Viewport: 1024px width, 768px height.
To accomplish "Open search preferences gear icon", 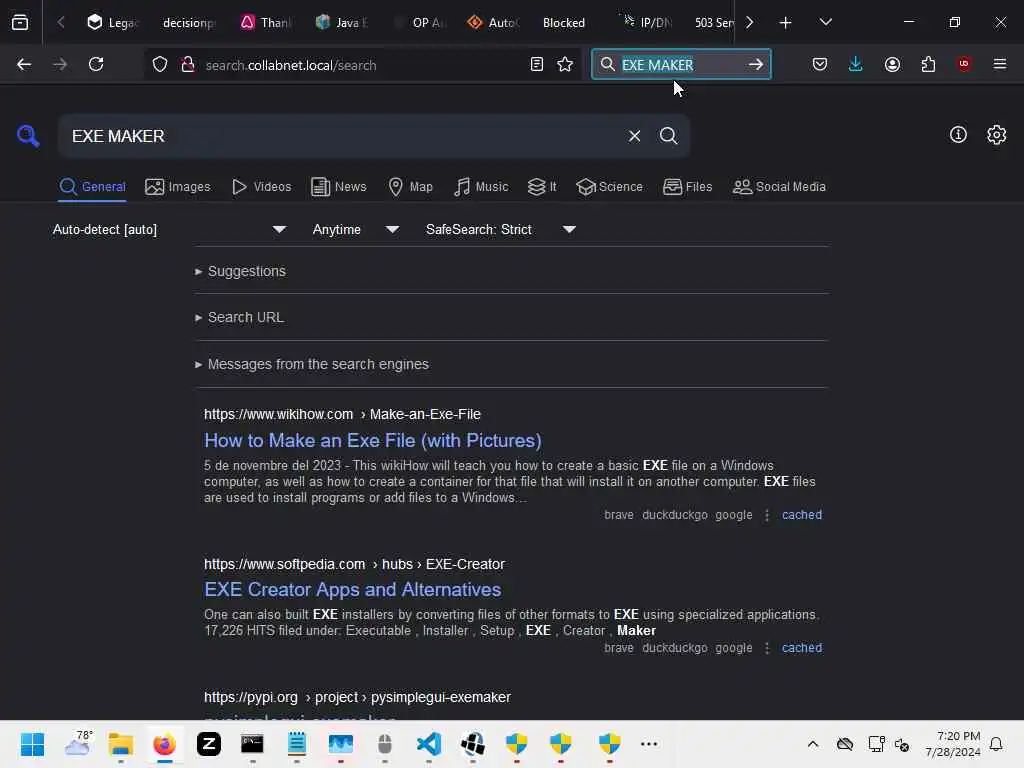I will coord(997,135).
